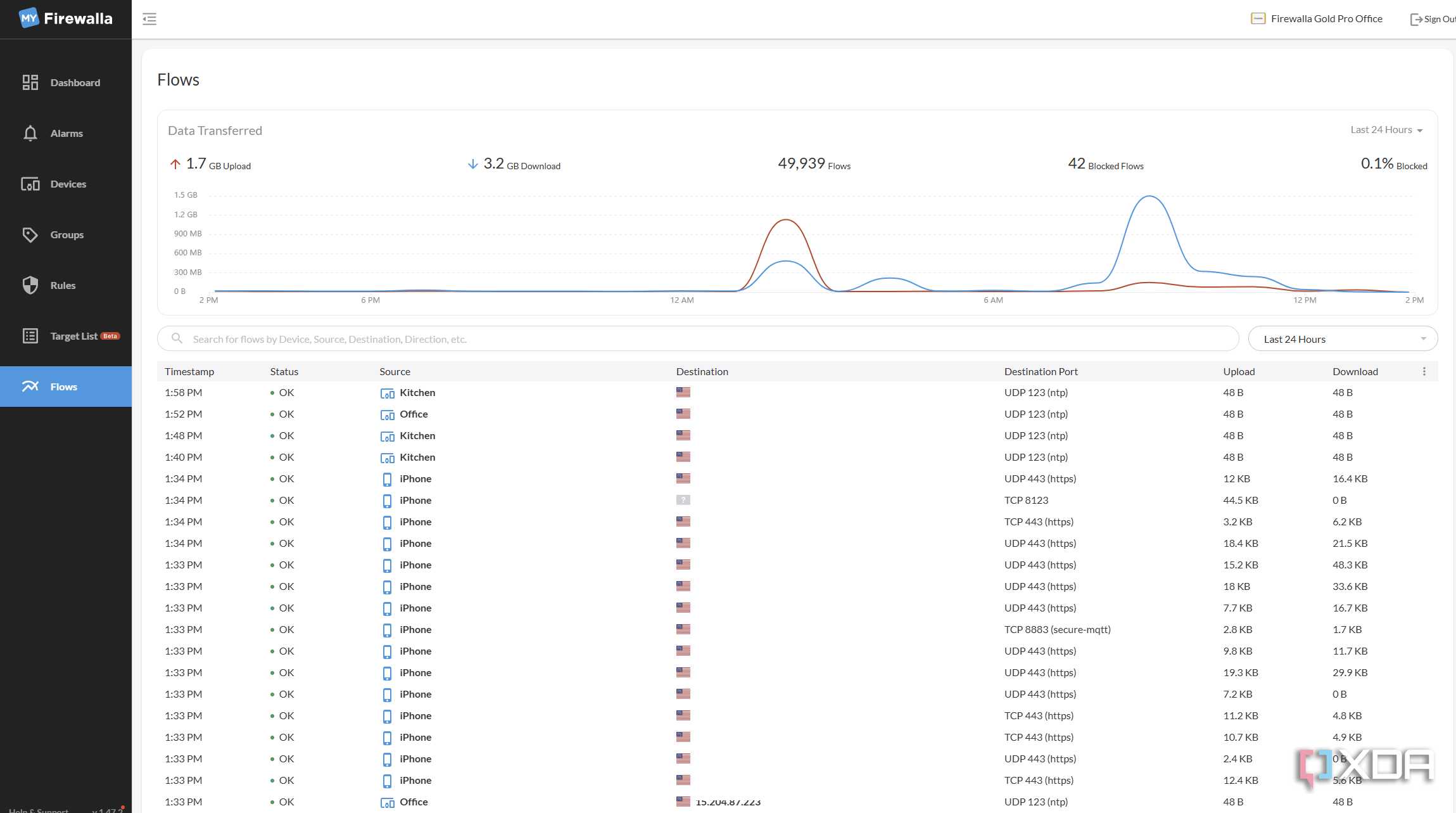Viewport: 1456px width, 813px height.
Task: Open the chart's Last 24 Hours dropdown
Action: [x=1387, y=130]
